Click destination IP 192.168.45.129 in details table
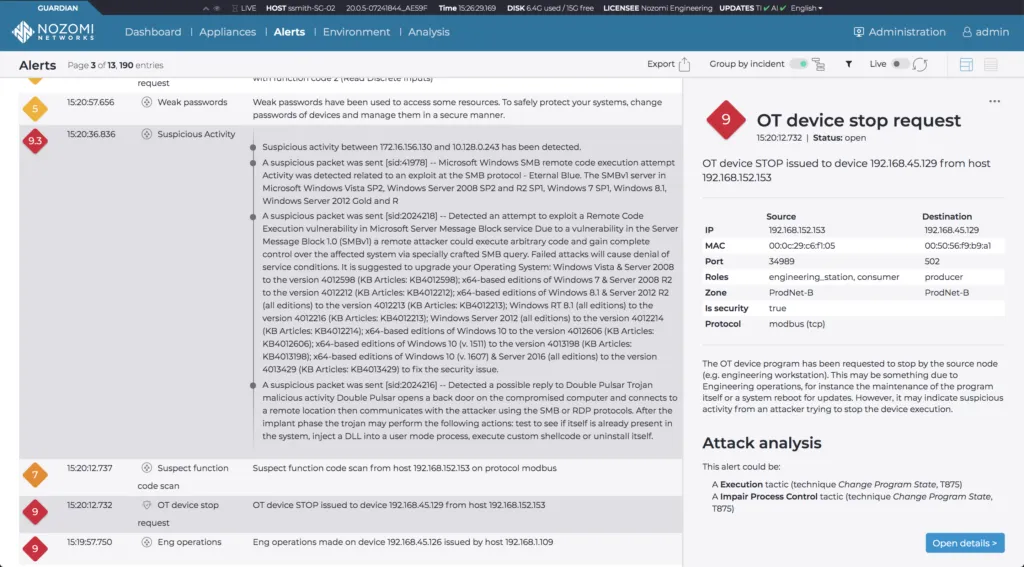 [x=952, y=230]
